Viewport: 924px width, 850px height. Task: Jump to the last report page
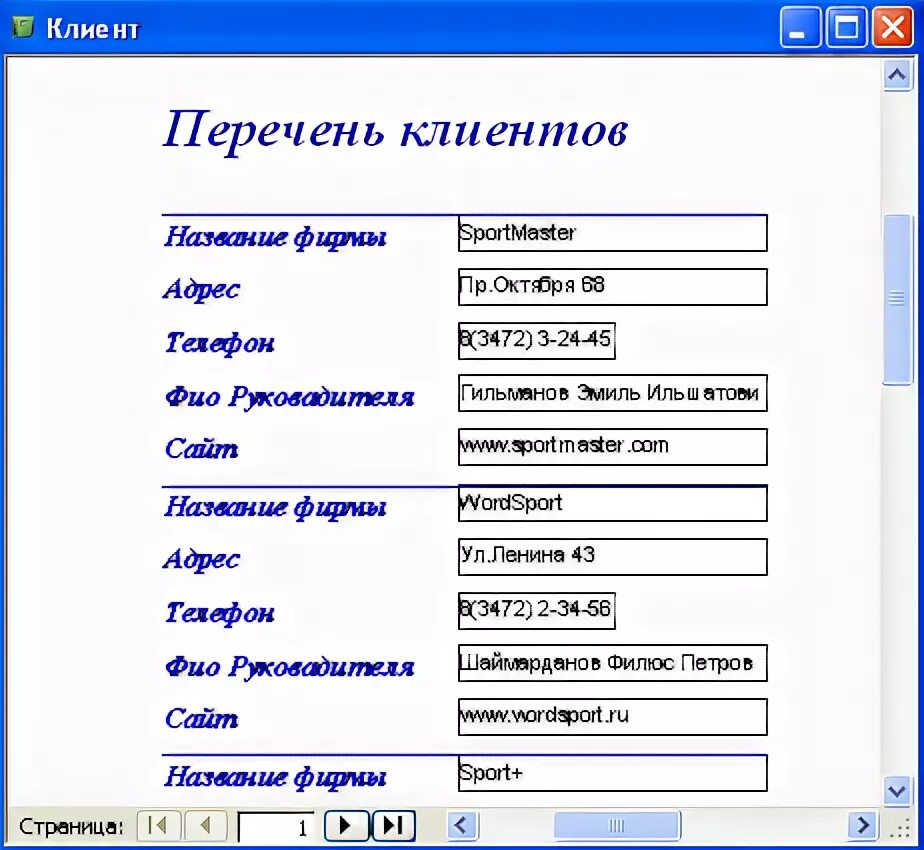pyautogui.click(x=393, y=826)
